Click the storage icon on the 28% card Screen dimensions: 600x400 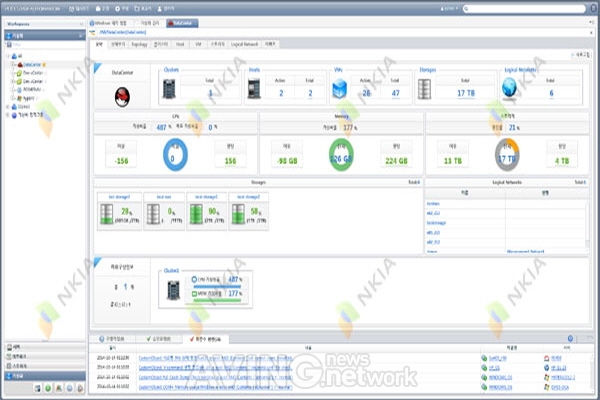[107, 214]
